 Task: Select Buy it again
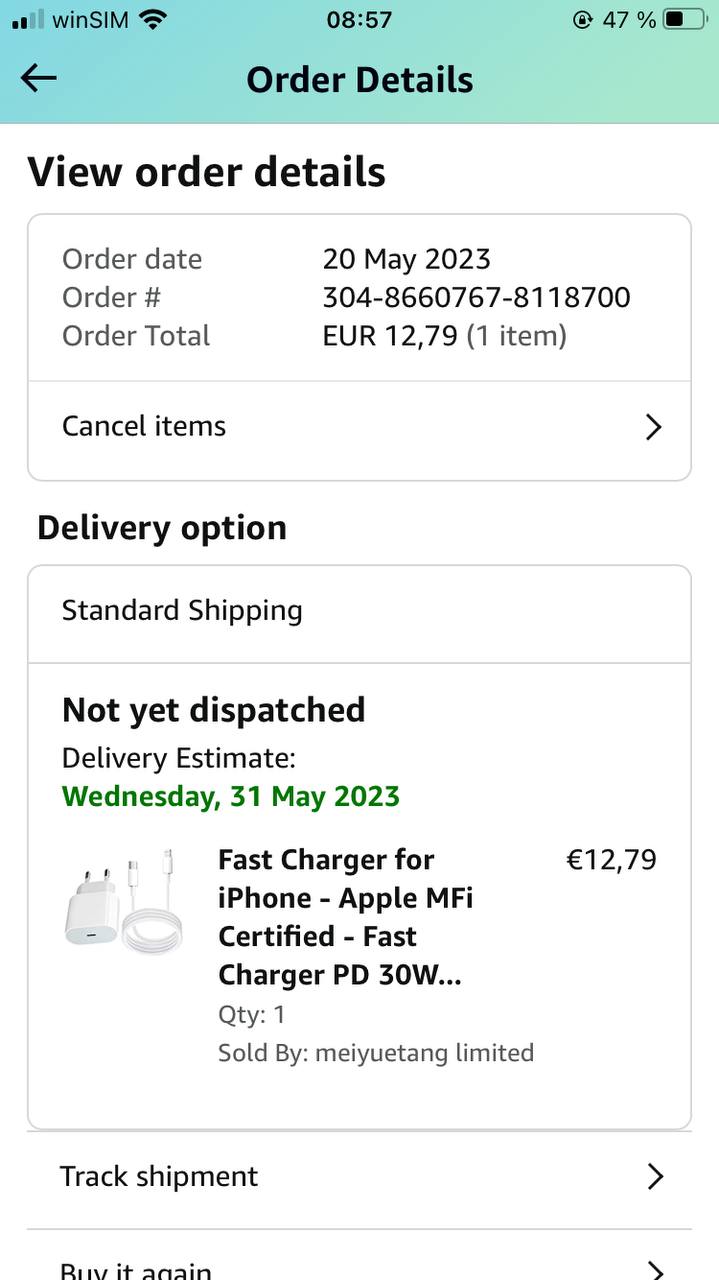[136, 1270]
